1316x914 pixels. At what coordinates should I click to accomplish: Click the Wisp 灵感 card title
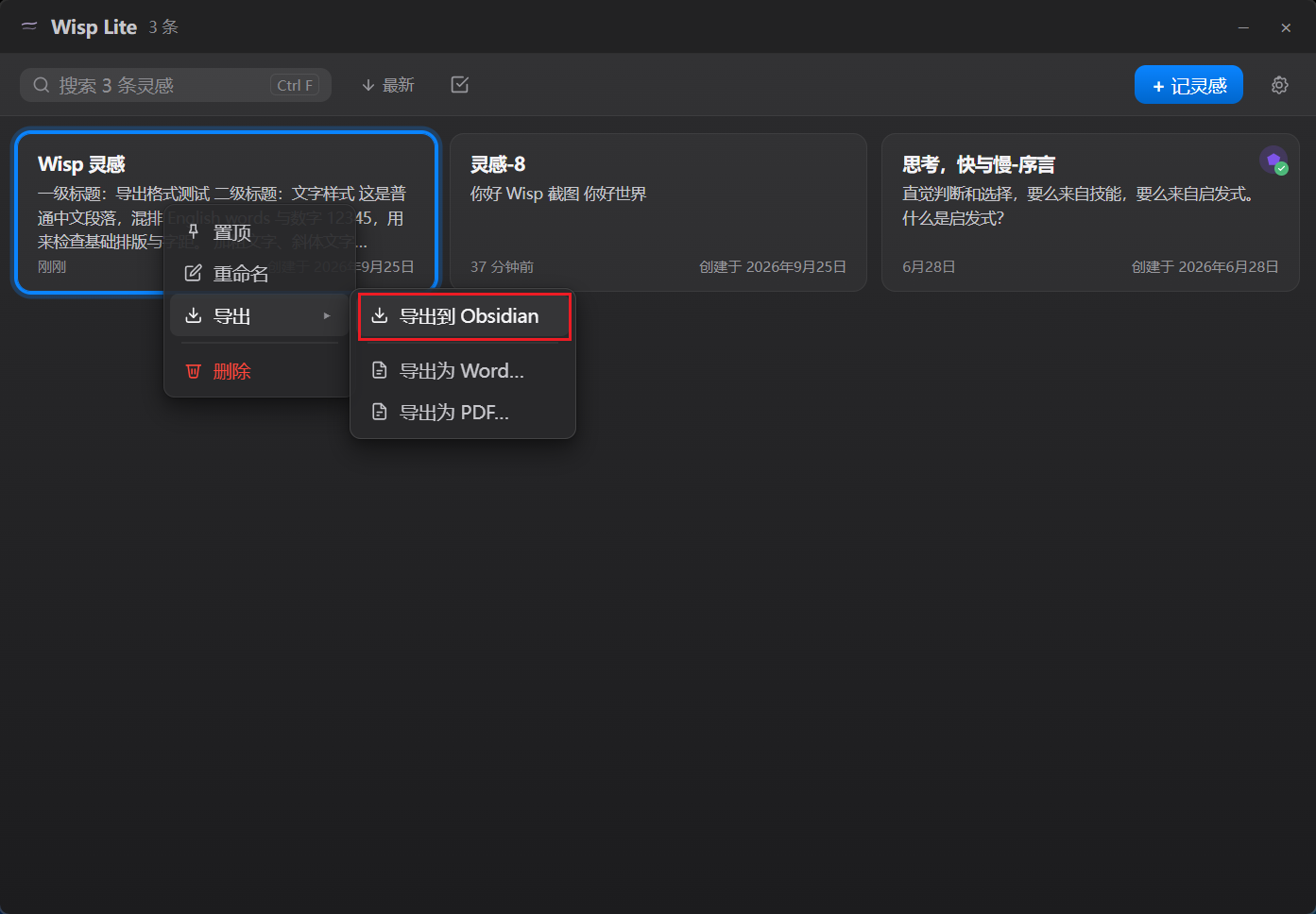click(x=81, y=164)
